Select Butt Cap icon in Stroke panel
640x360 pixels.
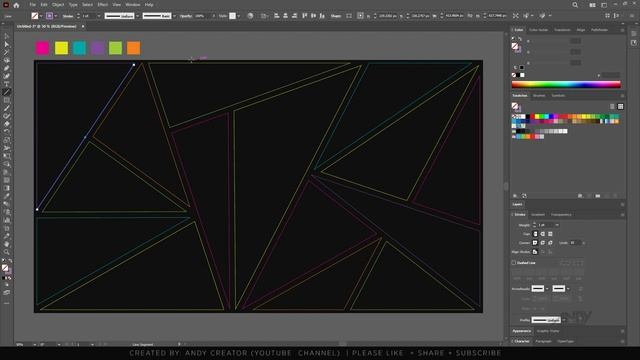pos(535,234)
